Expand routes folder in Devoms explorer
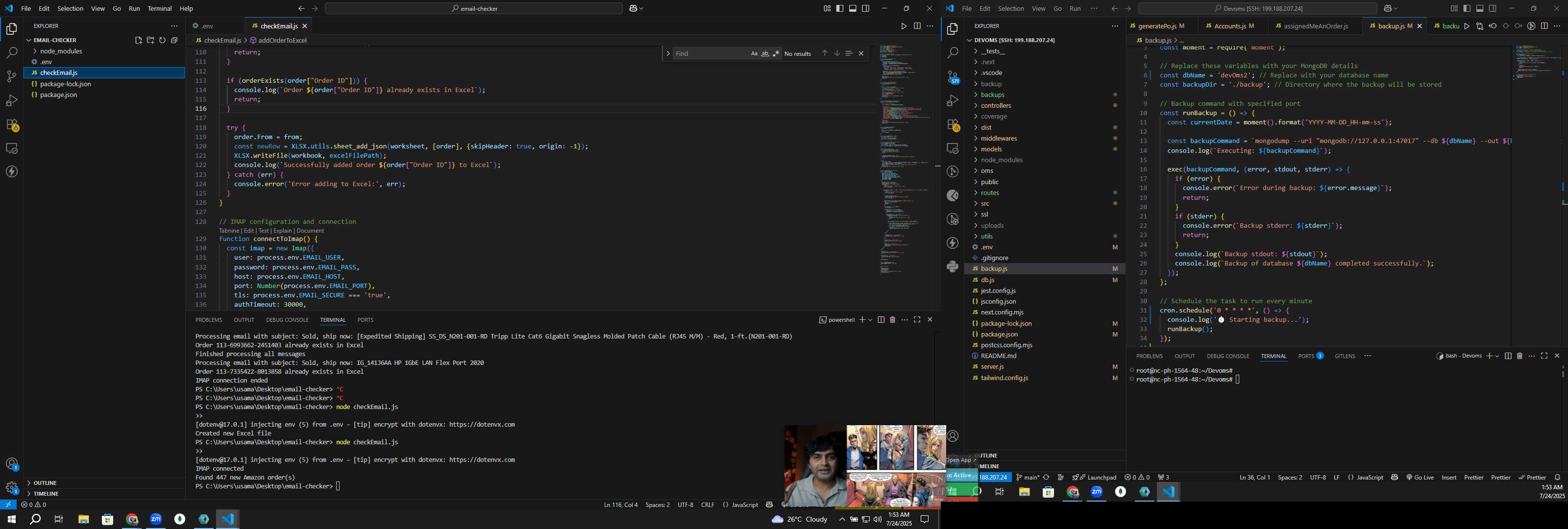The height and width of the screenshot is (529, 1568). click(1045, 193)
